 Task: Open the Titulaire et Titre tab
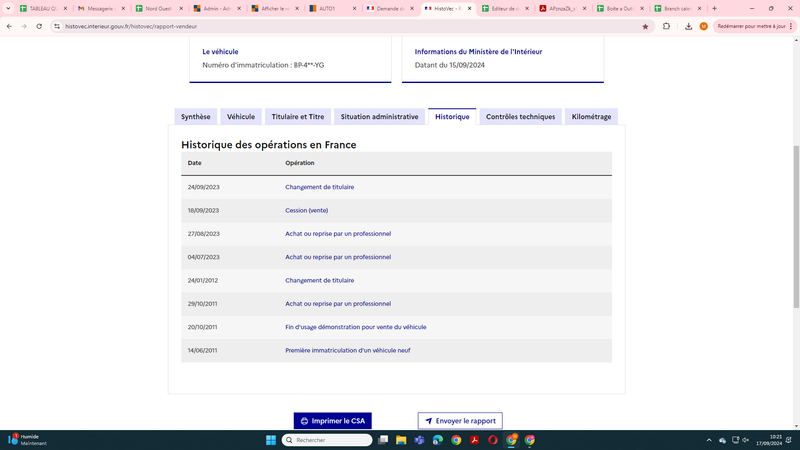pos(298,117)
